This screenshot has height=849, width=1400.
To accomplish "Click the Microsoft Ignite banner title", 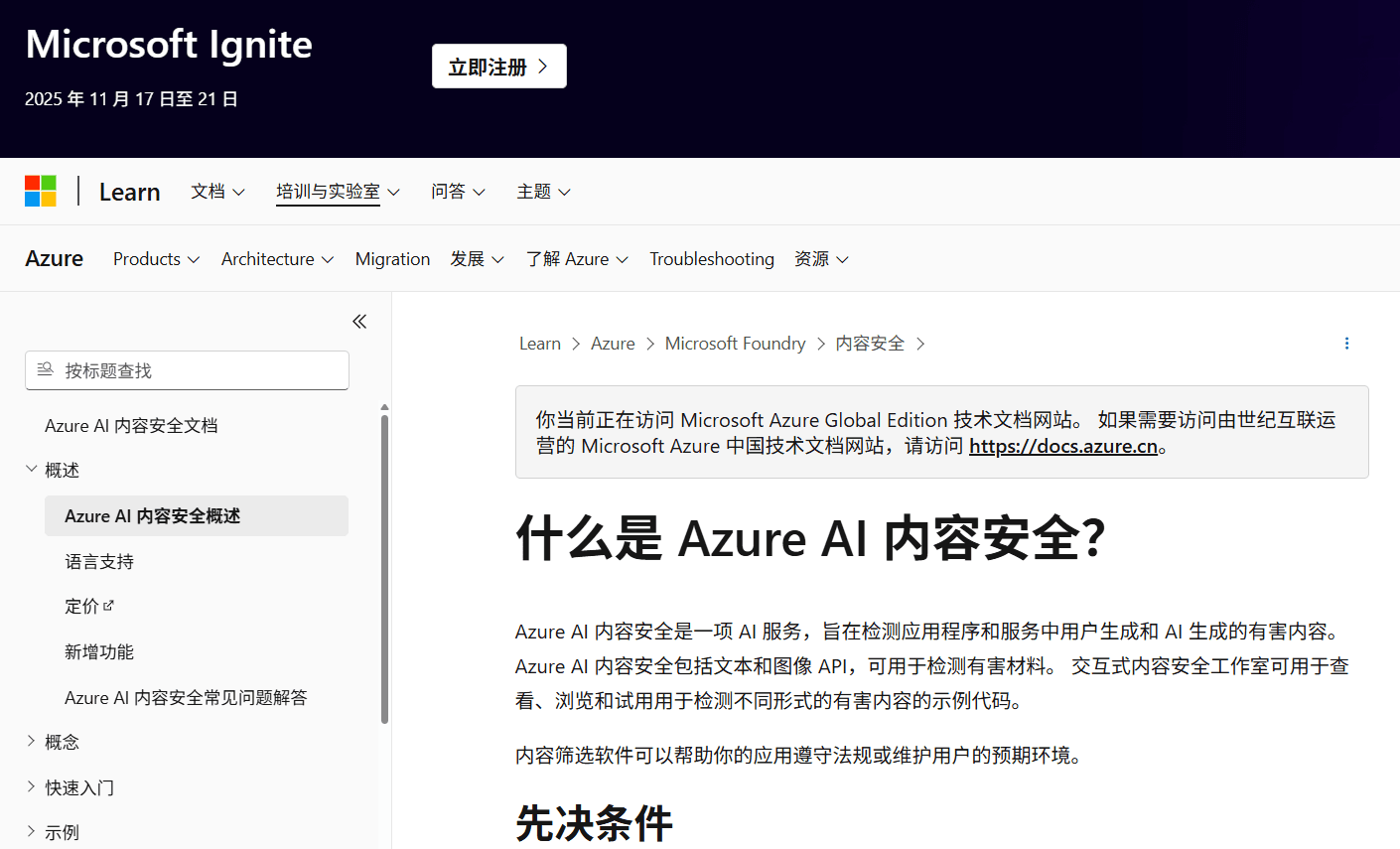I will point(169,44).
